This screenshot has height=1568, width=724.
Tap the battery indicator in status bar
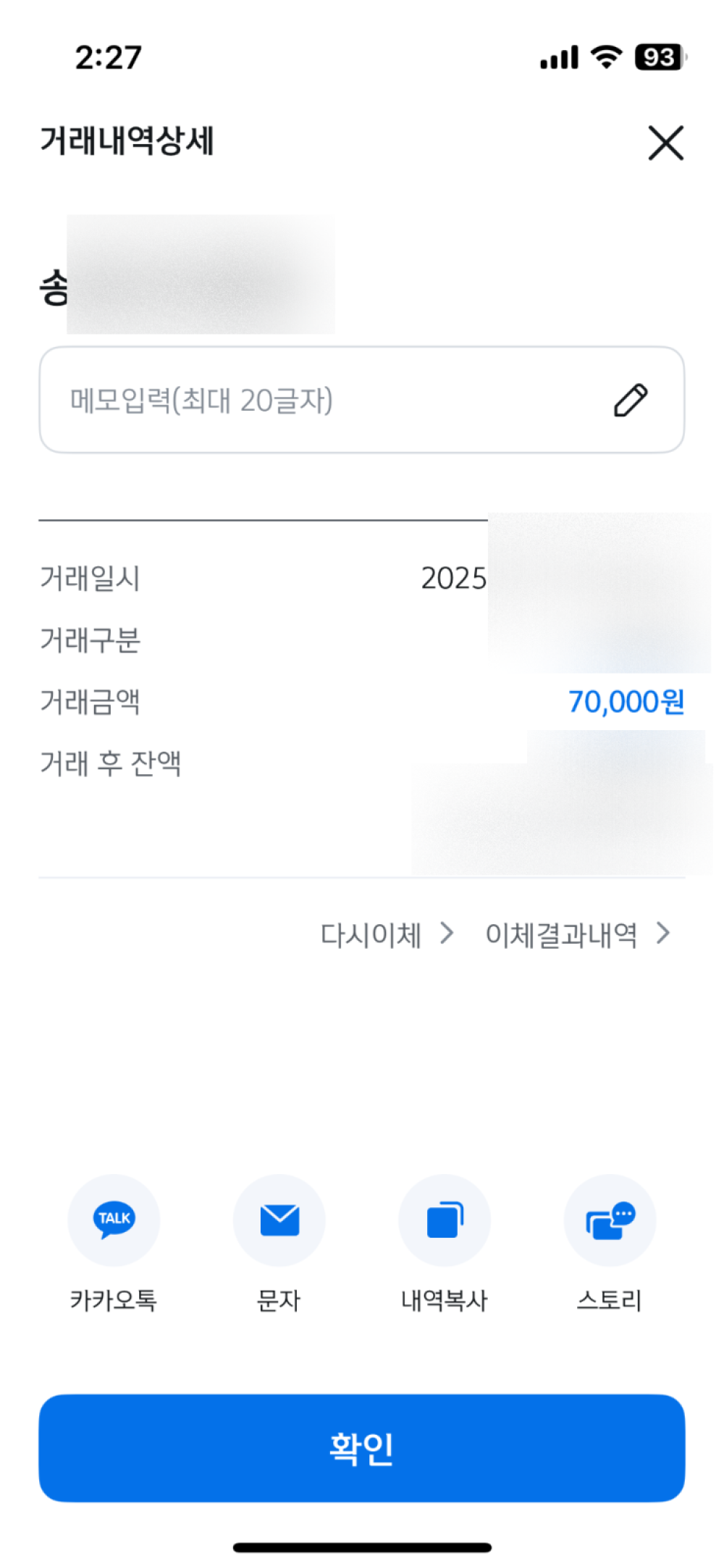660,57
